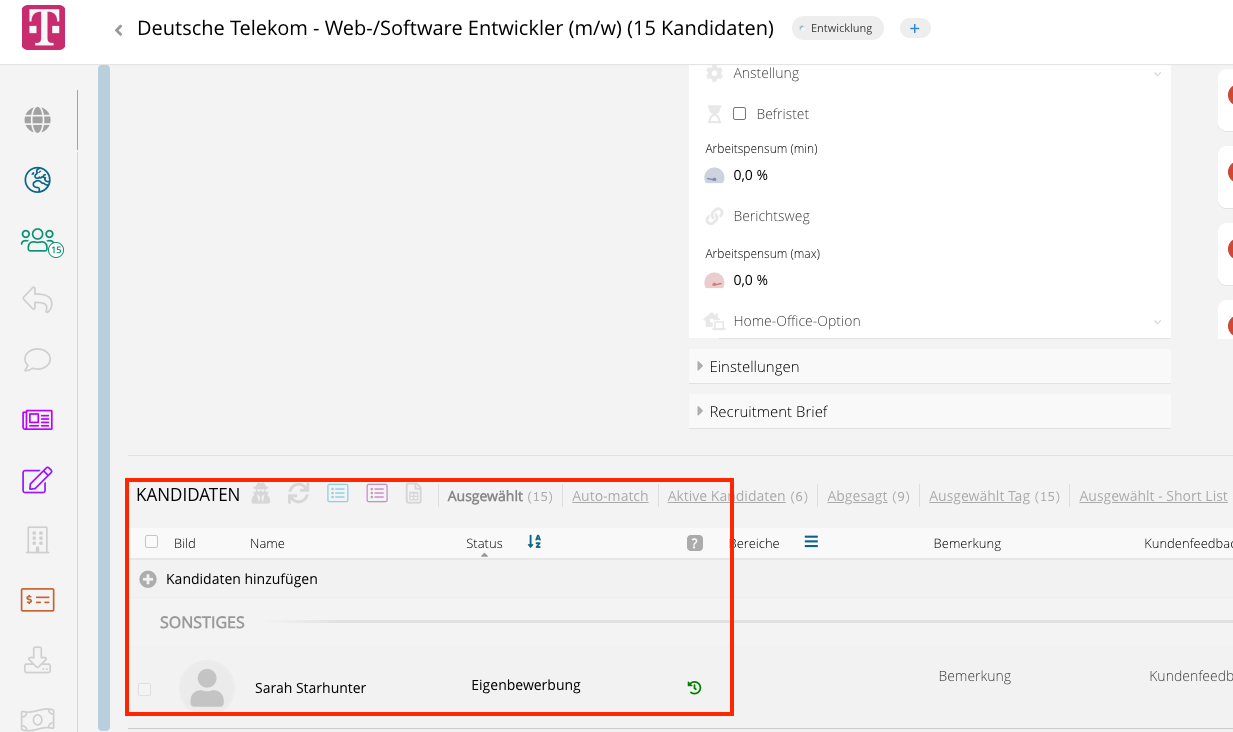Switch to the Abgesagt (9) tab

(868, 496)
